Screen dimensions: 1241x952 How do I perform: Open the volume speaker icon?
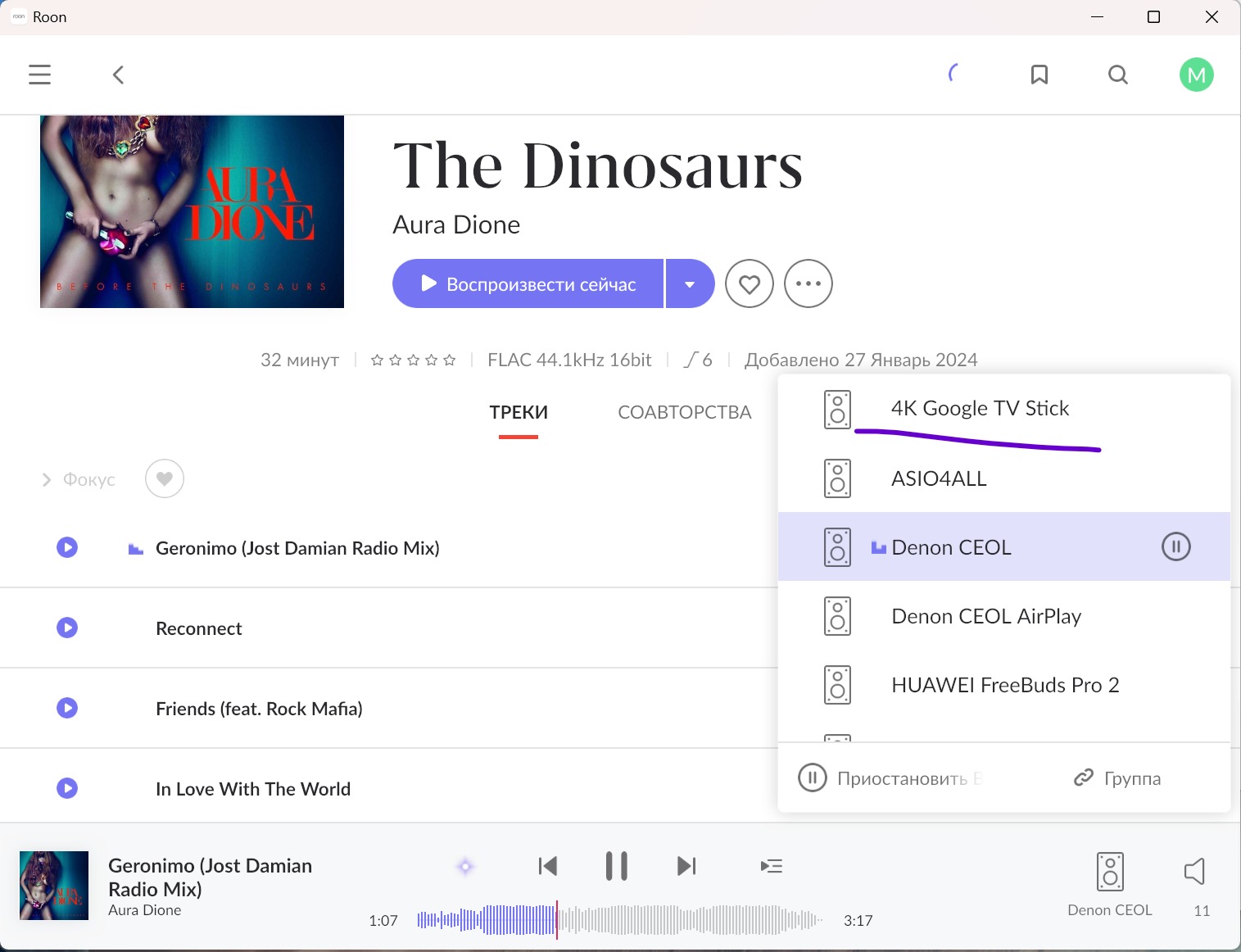click(x=1194, y=871)
